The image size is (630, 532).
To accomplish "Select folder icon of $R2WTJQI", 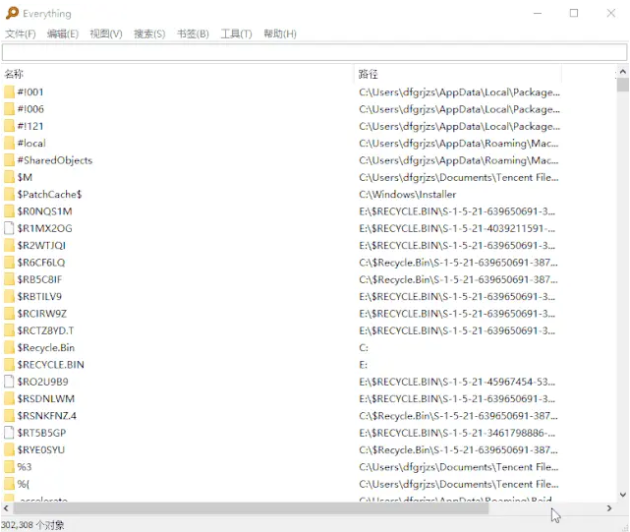I will point(9,246).
